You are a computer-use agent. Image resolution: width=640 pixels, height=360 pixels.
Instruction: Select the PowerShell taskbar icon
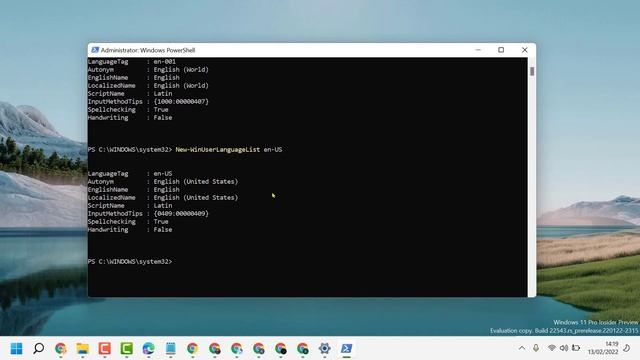pyautogui.click(x=347, y=349)
